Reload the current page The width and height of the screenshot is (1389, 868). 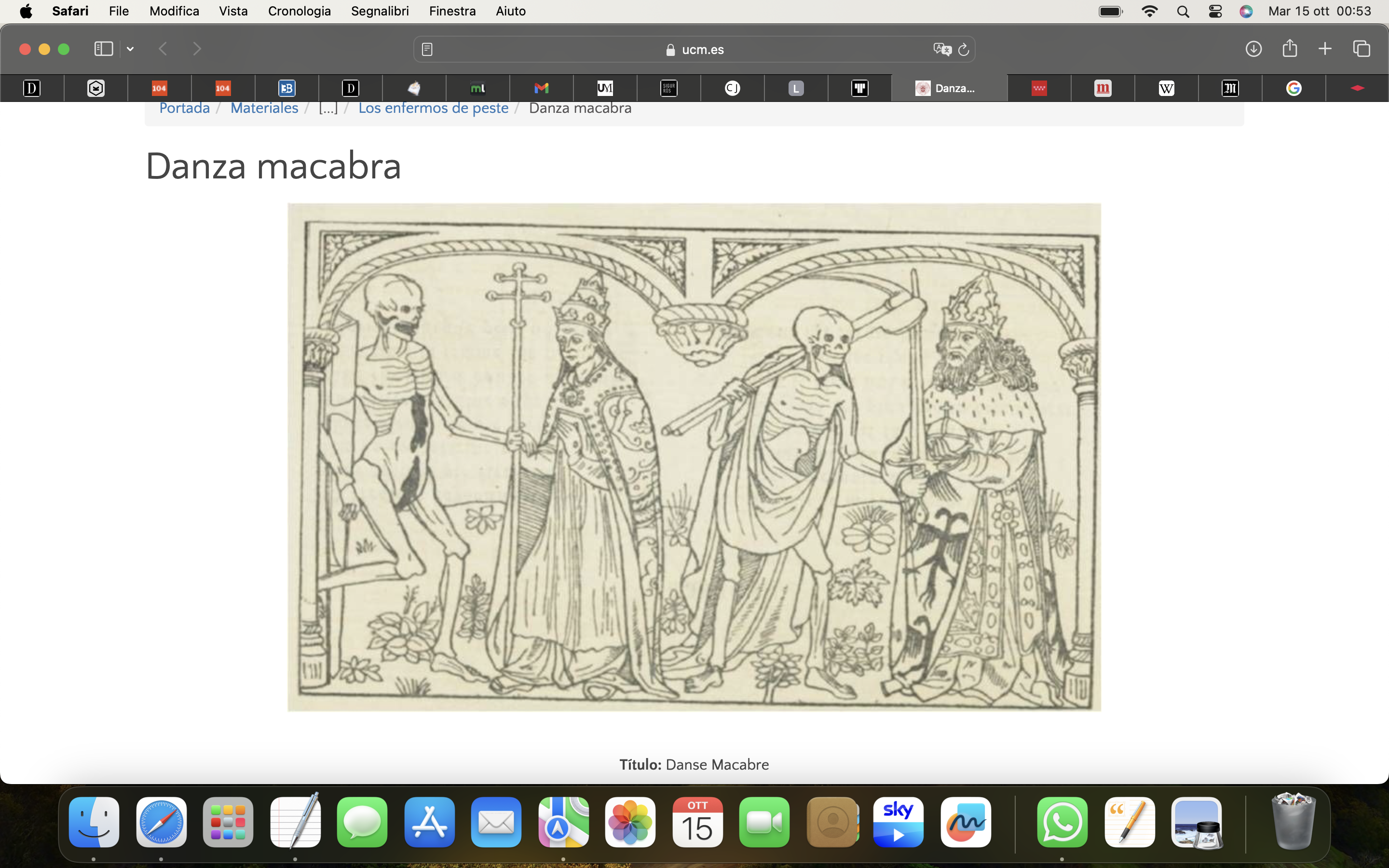[x=964, y=49]
